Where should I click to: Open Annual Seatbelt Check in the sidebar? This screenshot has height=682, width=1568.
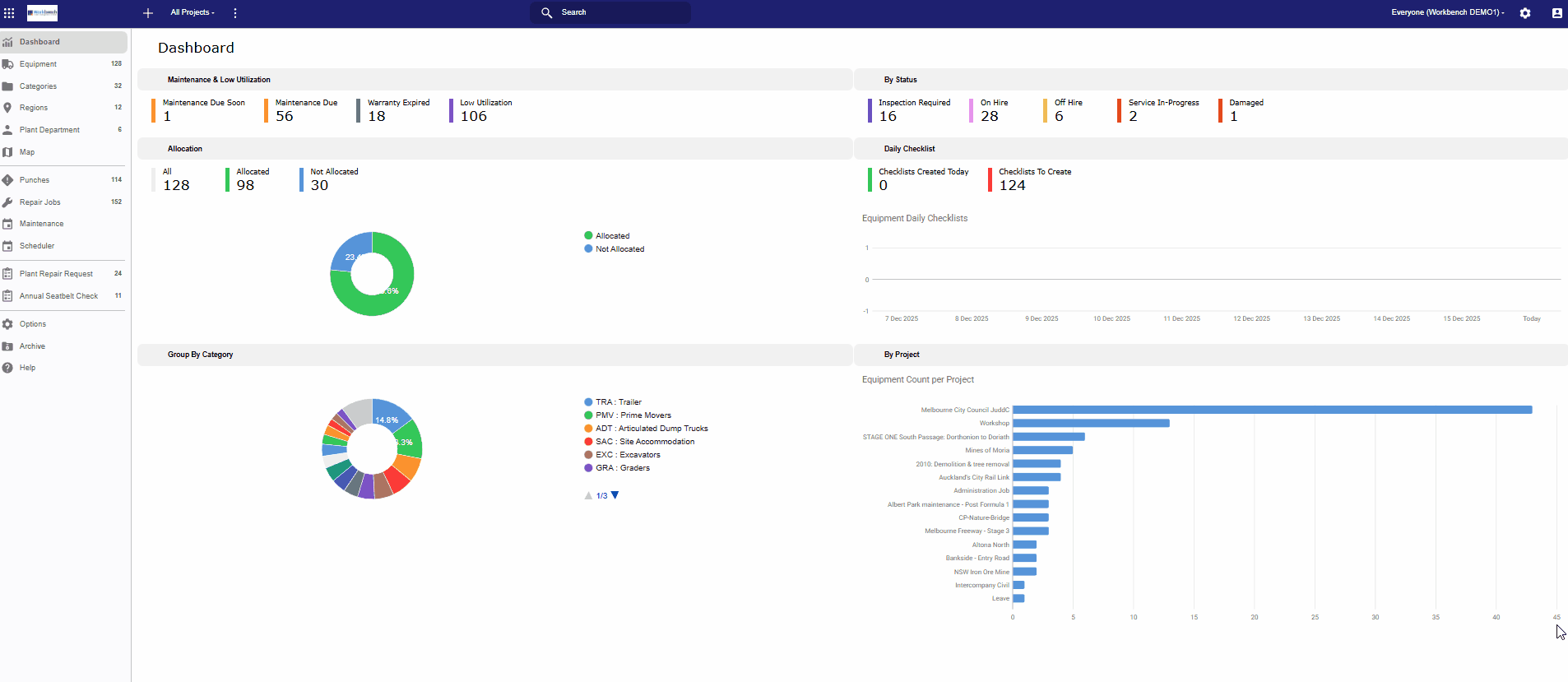[x=63, y=296]
